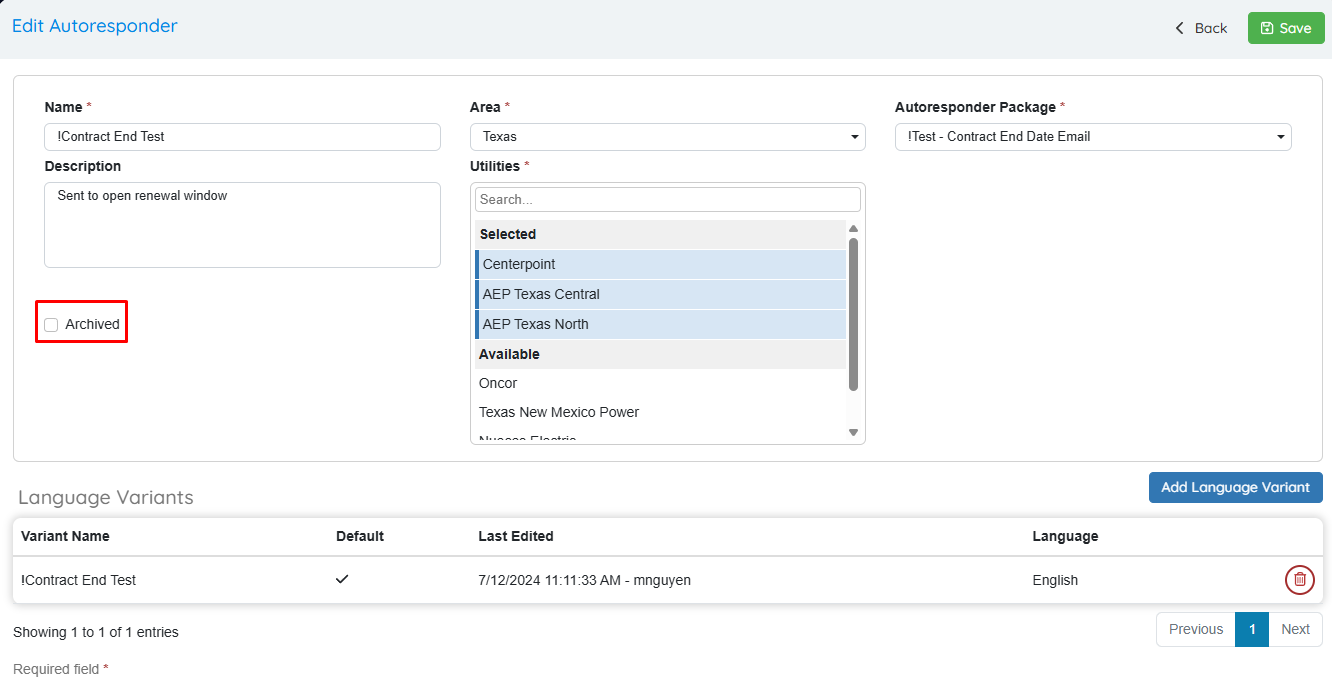Screen dimensions: 1332x696
Task: Go to Previous page of entries
Action: coord(1195,630)
